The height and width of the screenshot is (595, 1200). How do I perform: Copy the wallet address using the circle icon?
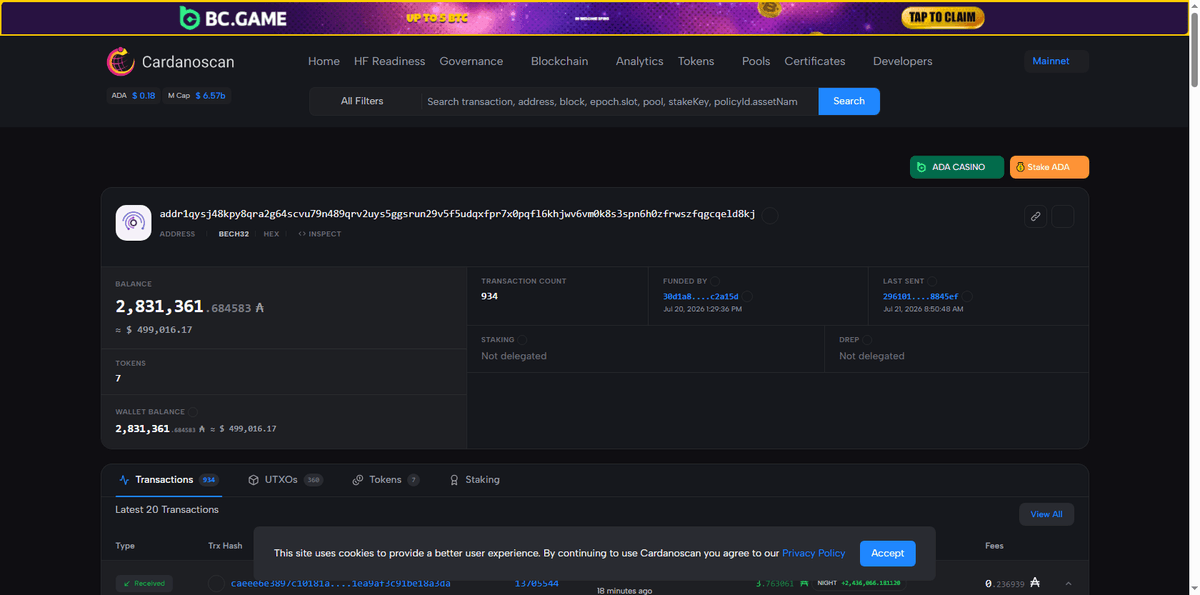771,214
